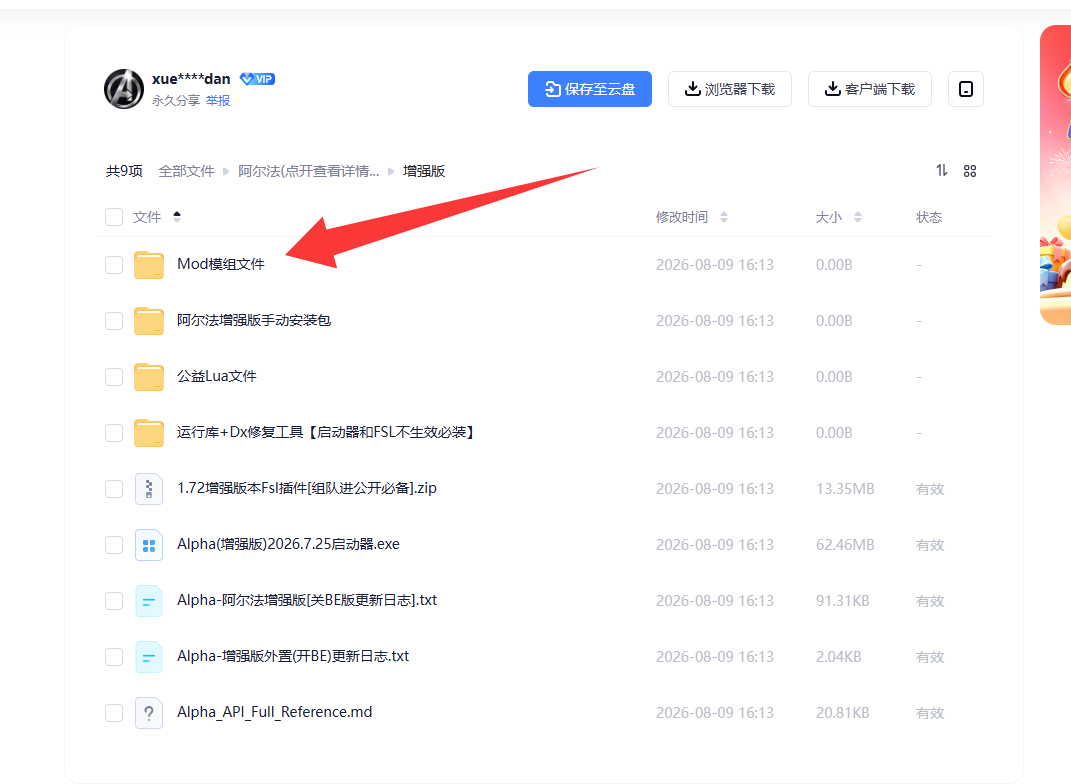Click size 13.35MB of the zip file
This screenshot has width=1071, height=784.
click(x=845, y=489)
